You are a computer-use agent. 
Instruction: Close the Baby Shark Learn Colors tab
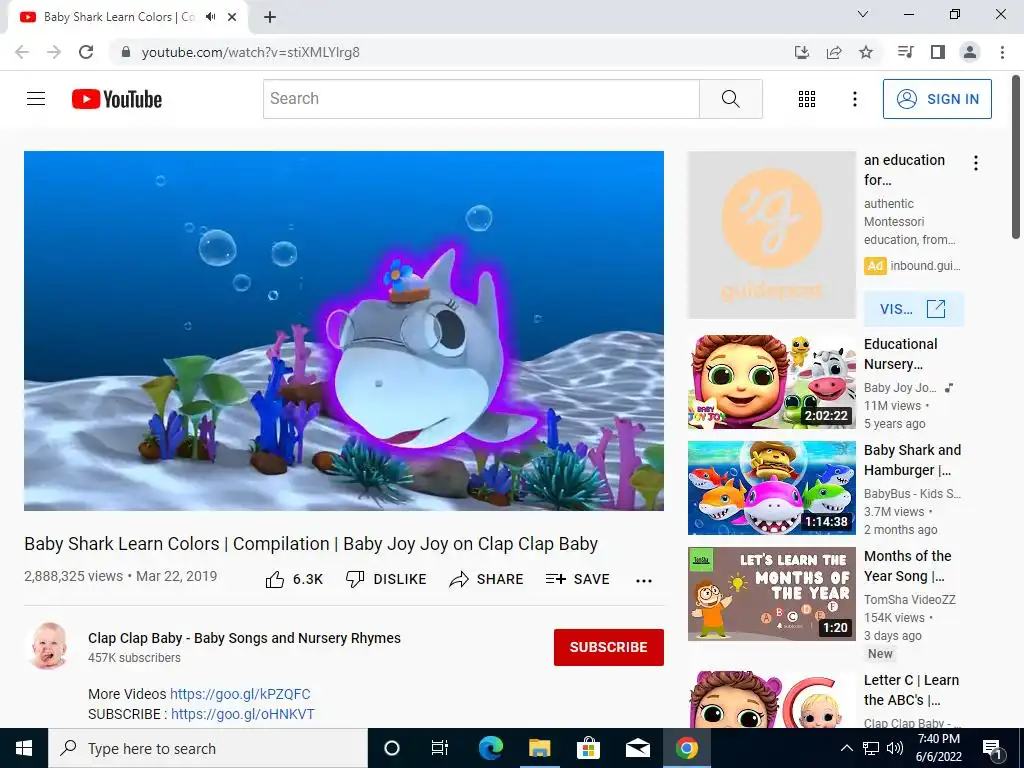pos(232,17)
